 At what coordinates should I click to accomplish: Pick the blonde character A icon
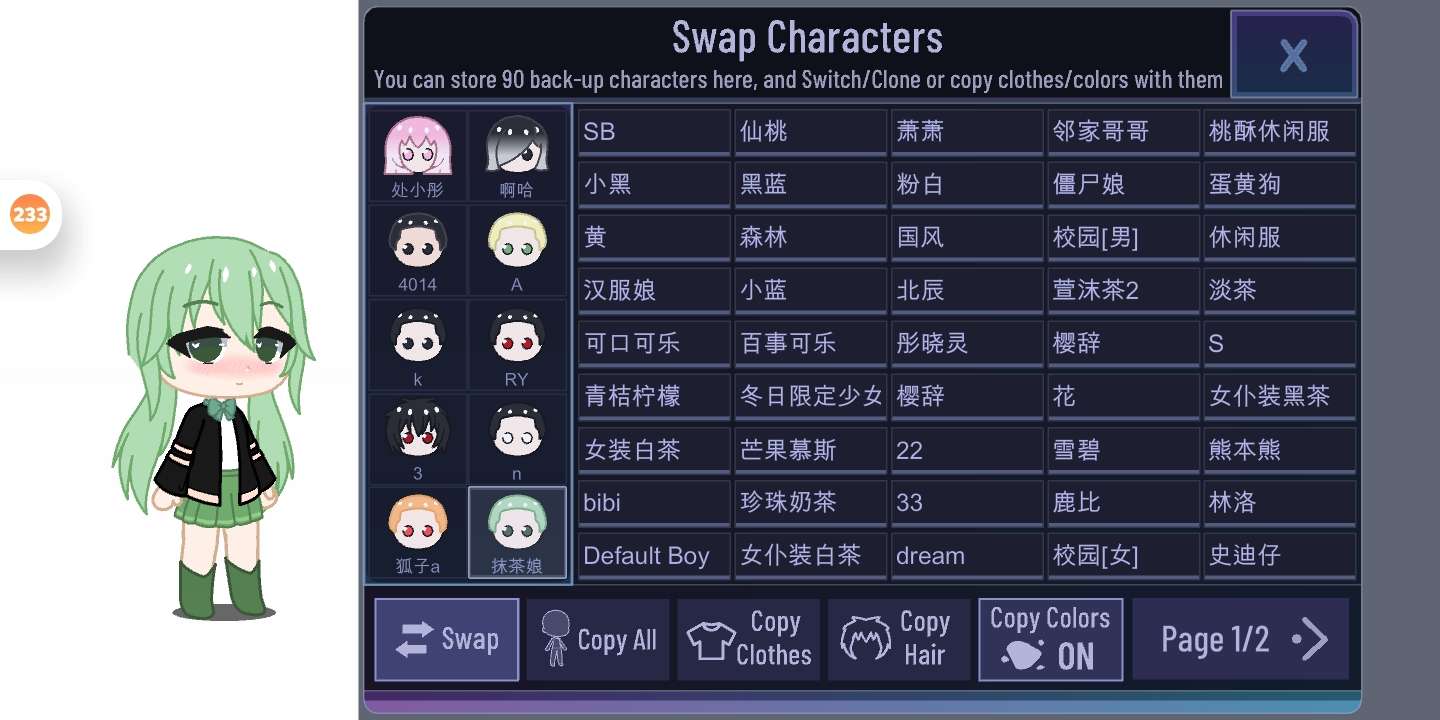(517, 250)
